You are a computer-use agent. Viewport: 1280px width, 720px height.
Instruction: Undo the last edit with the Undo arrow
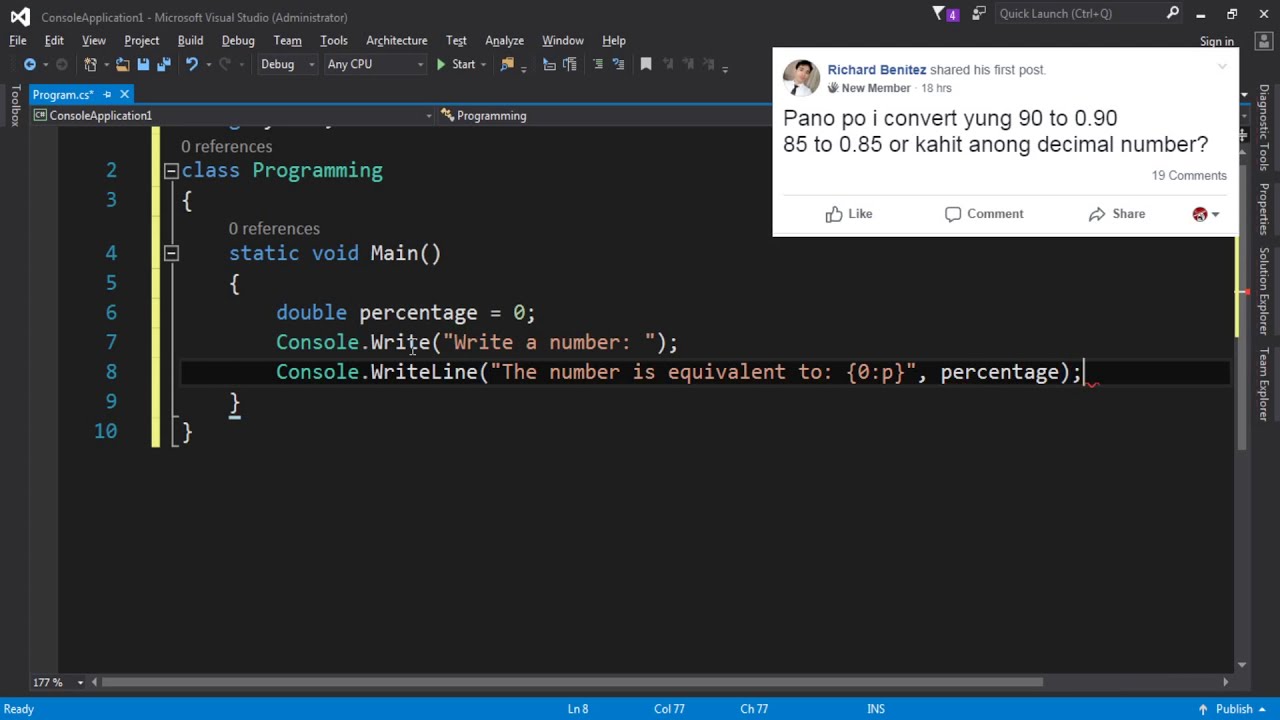tap(191, 64)
